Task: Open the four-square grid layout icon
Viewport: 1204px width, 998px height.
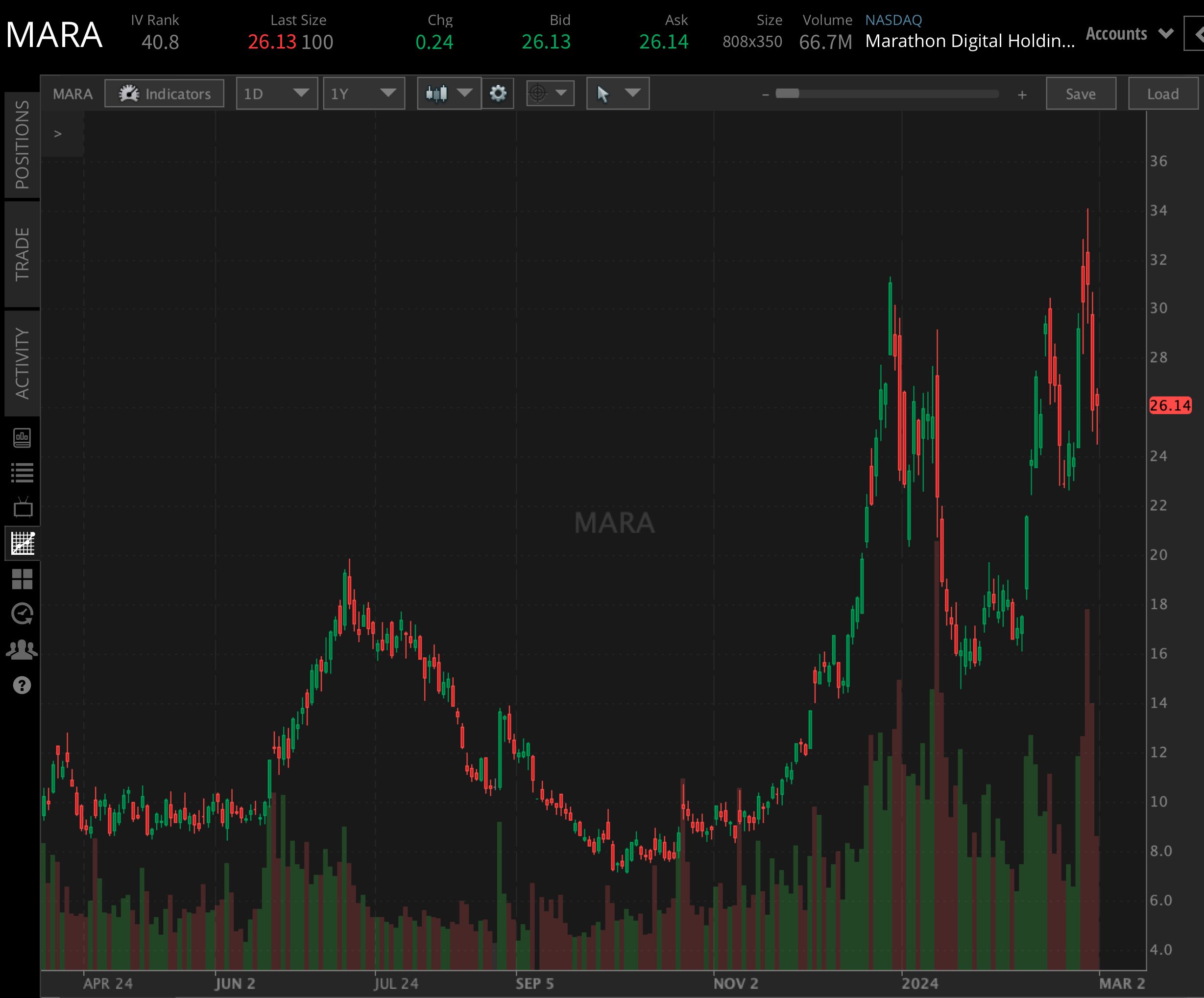Action: 22,579
